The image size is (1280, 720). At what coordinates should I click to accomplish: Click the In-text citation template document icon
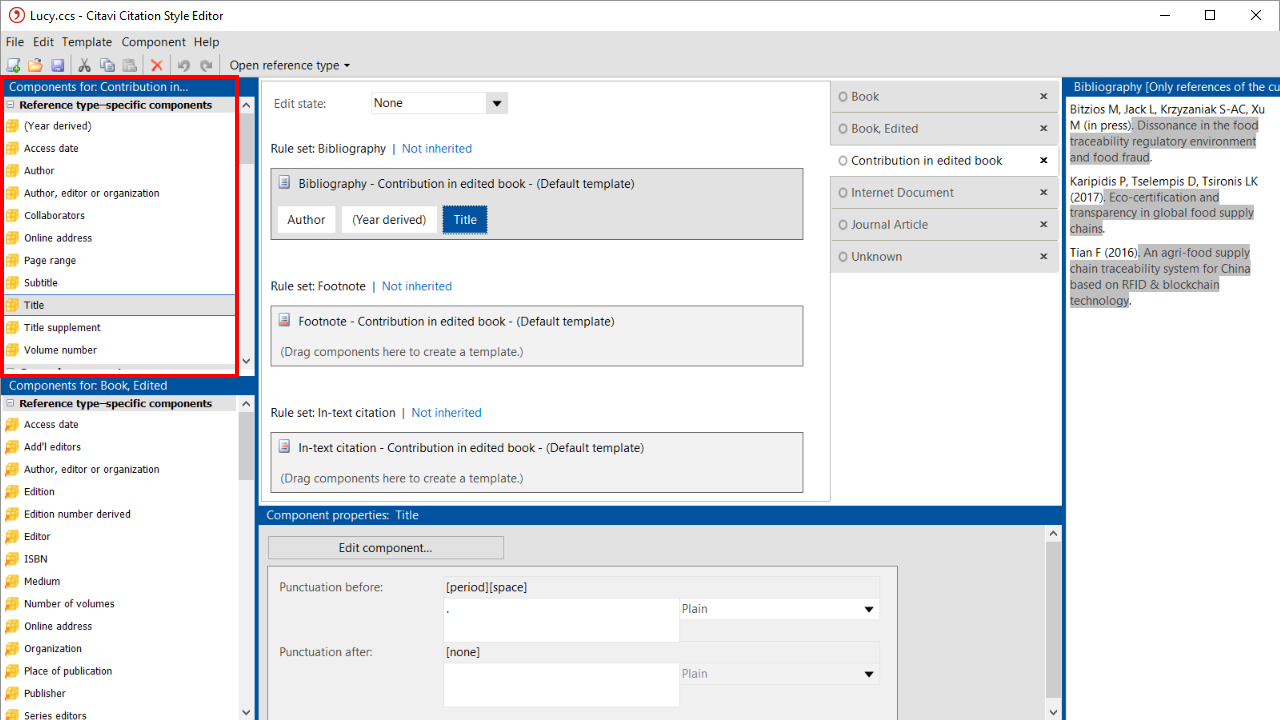285,448
